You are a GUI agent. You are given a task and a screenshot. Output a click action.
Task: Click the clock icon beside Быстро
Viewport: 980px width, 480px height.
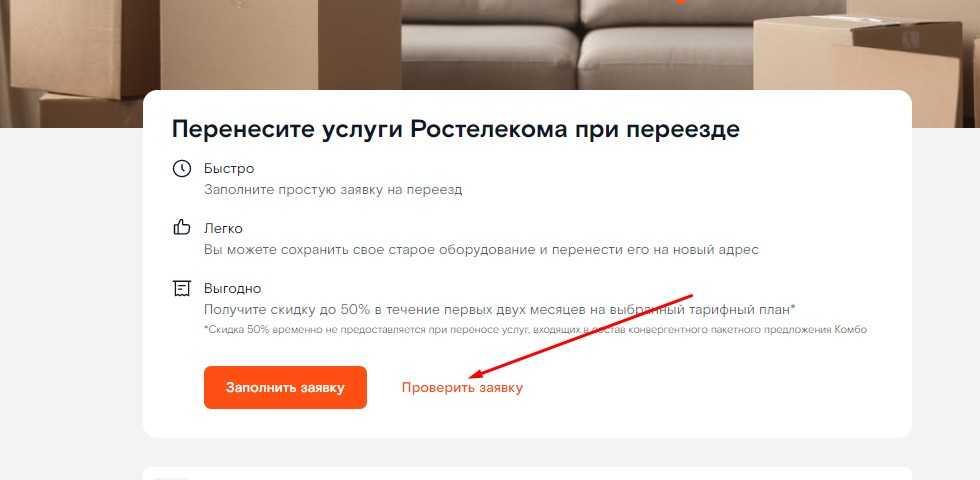181,169
